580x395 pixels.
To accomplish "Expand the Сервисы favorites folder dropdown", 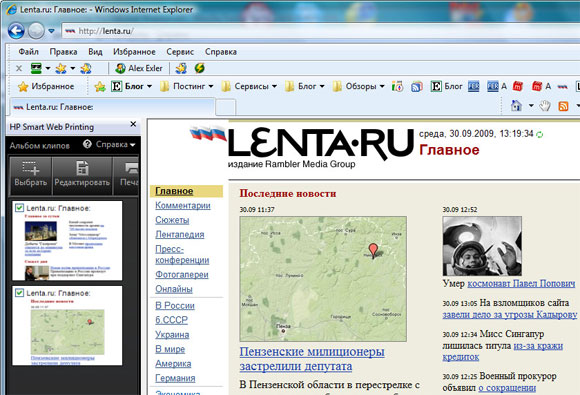I will 274,87.
